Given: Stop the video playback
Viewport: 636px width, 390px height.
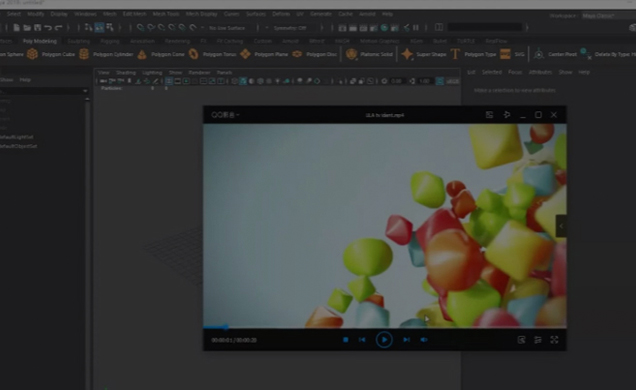Looking at the screenshot, I should pos(346,340).
